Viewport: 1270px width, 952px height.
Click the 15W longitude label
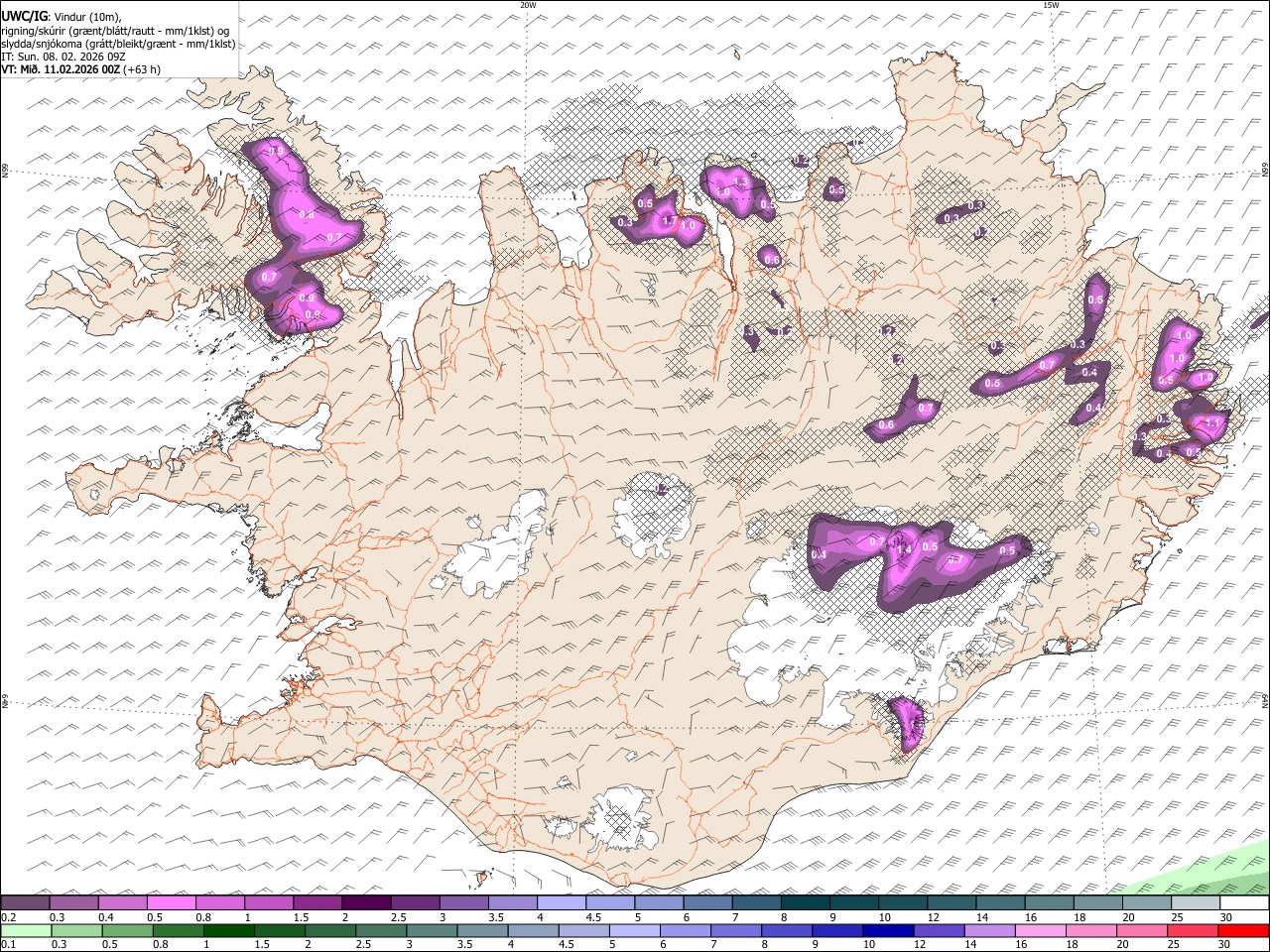1051,5
